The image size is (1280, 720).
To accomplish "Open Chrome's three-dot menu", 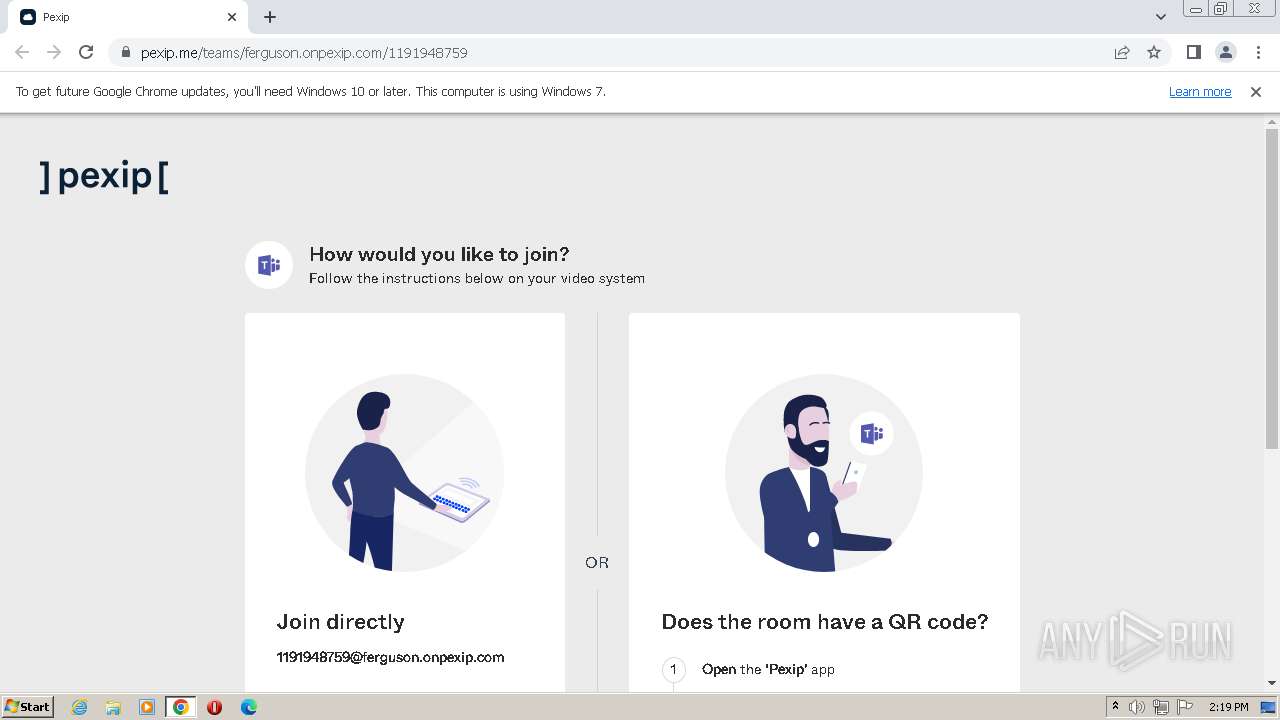I will coord(1258,52).
